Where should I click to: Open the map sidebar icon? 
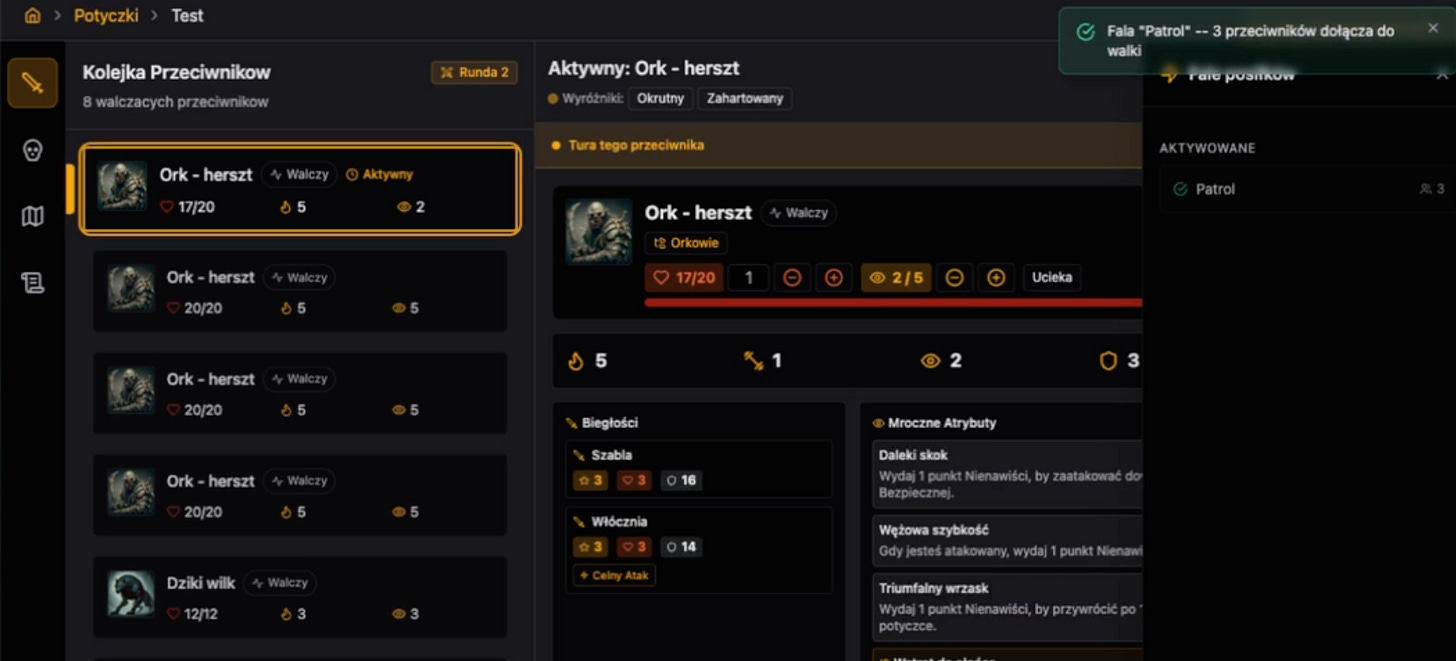(x=32, y=216)
